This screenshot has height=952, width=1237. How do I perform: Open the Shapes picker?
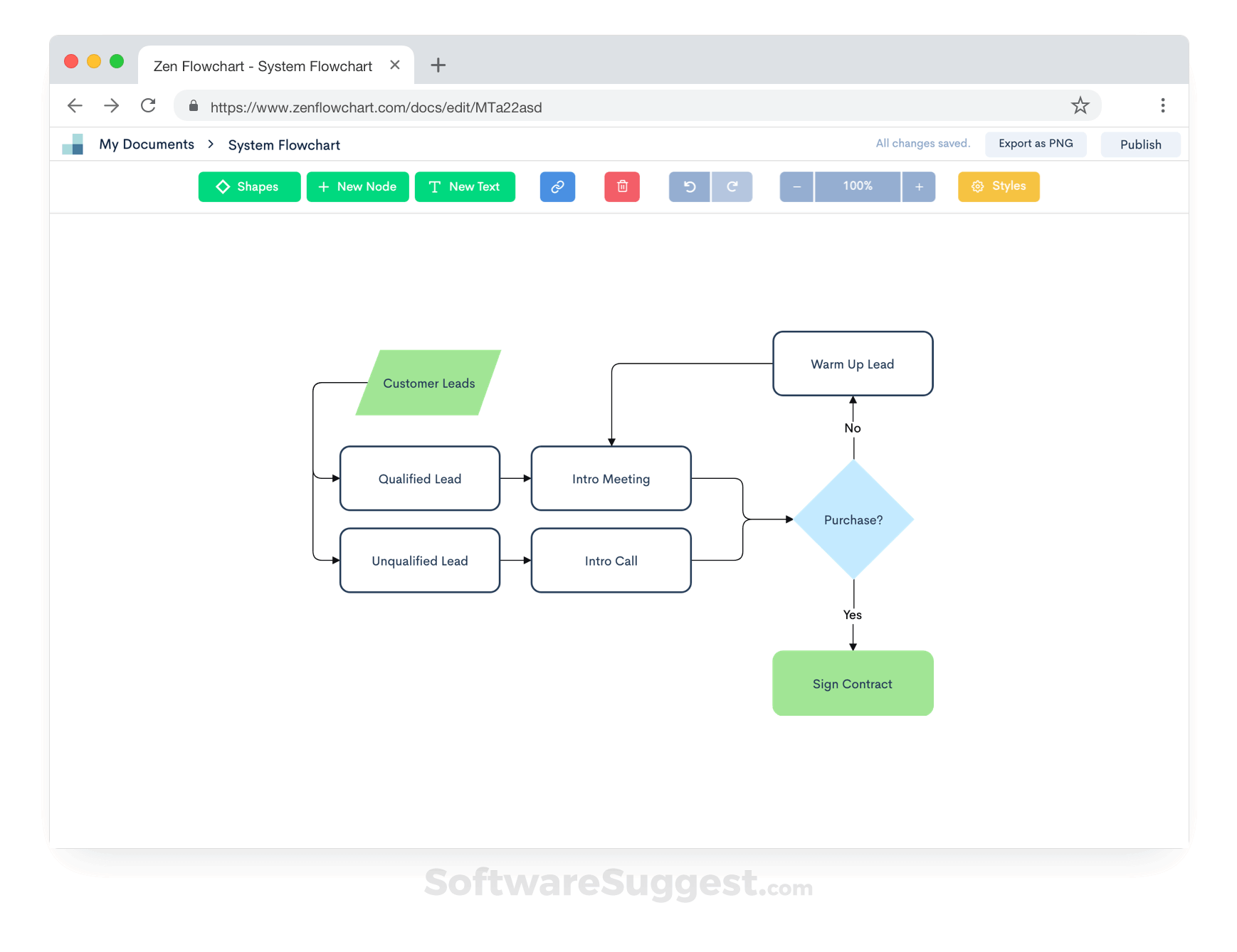point(248,186)
